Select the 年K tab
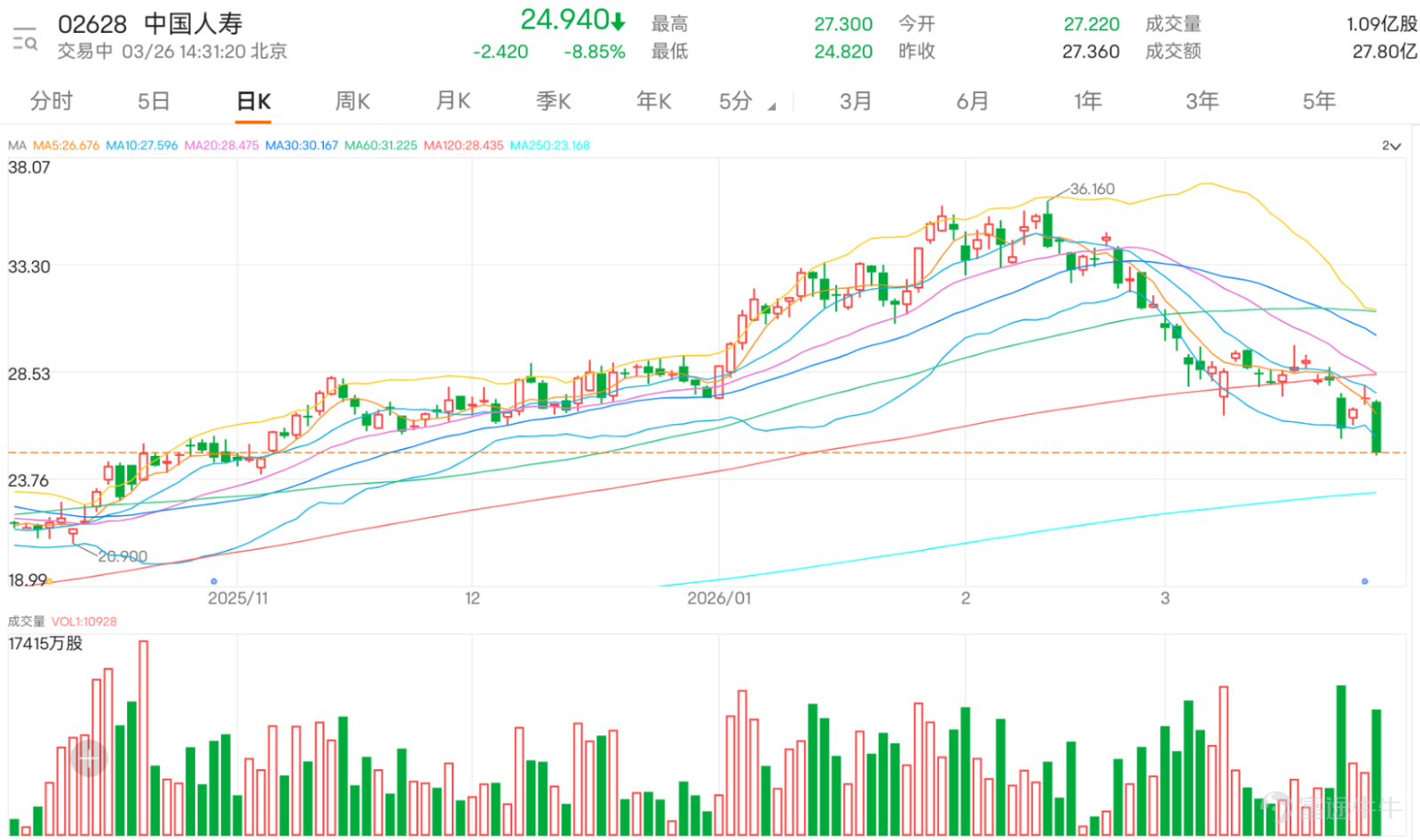This screenshot has width=1420, height=840. [653, 101]
